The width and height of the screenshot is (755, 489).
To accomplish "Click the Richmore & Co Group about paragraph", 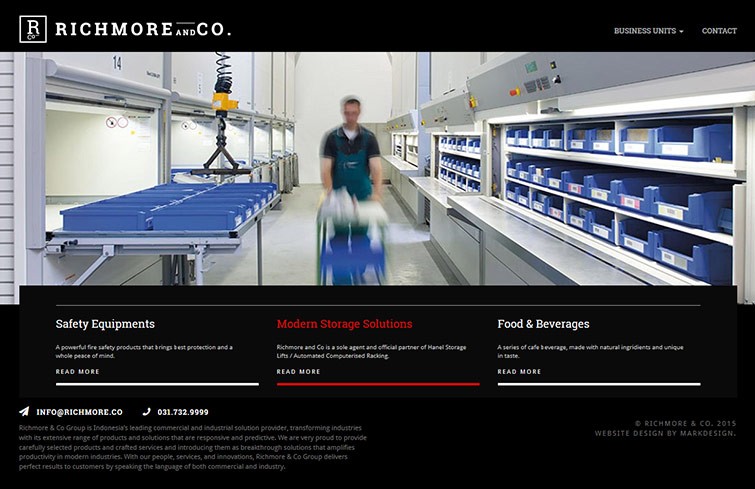I will pyautogui.click(x=193, y=447).
